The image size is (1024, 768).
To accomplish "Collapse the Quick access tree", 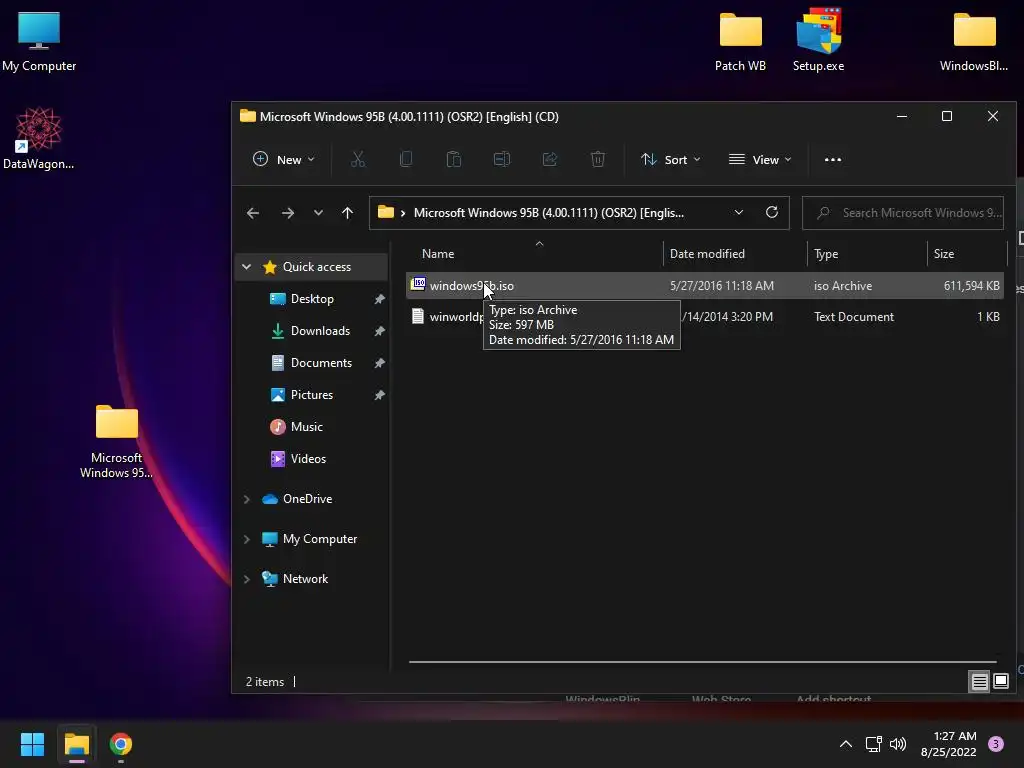I will click(246, 266).
